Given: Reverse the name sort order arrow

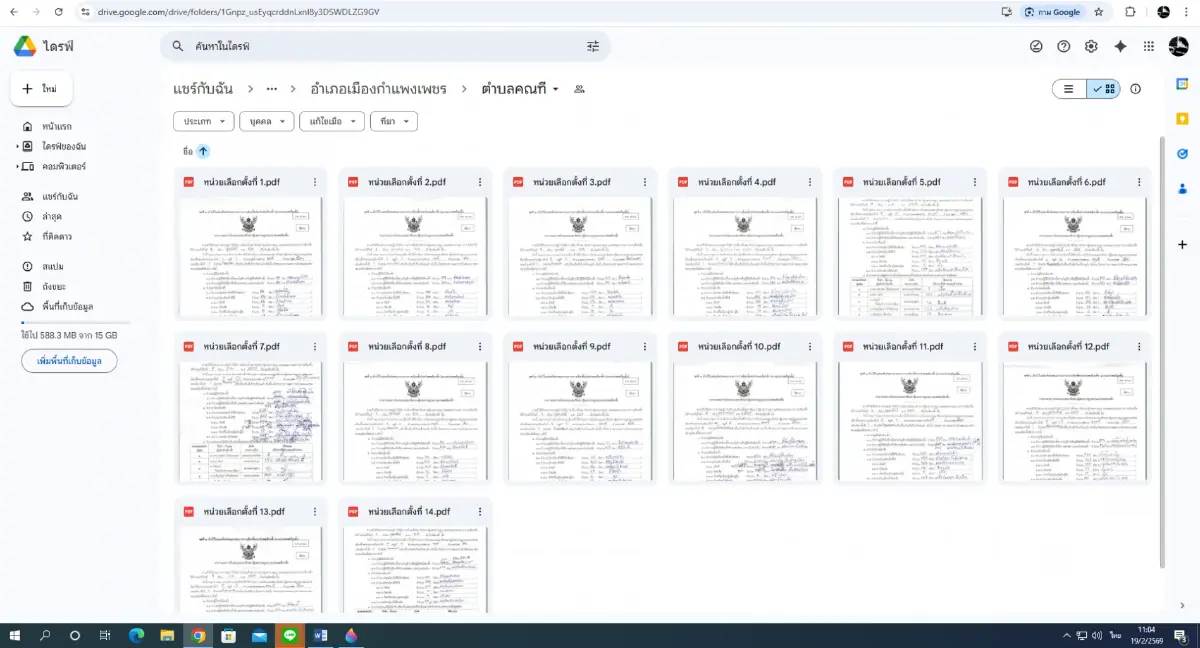Looking at the screenshot, I should [203, 151].
